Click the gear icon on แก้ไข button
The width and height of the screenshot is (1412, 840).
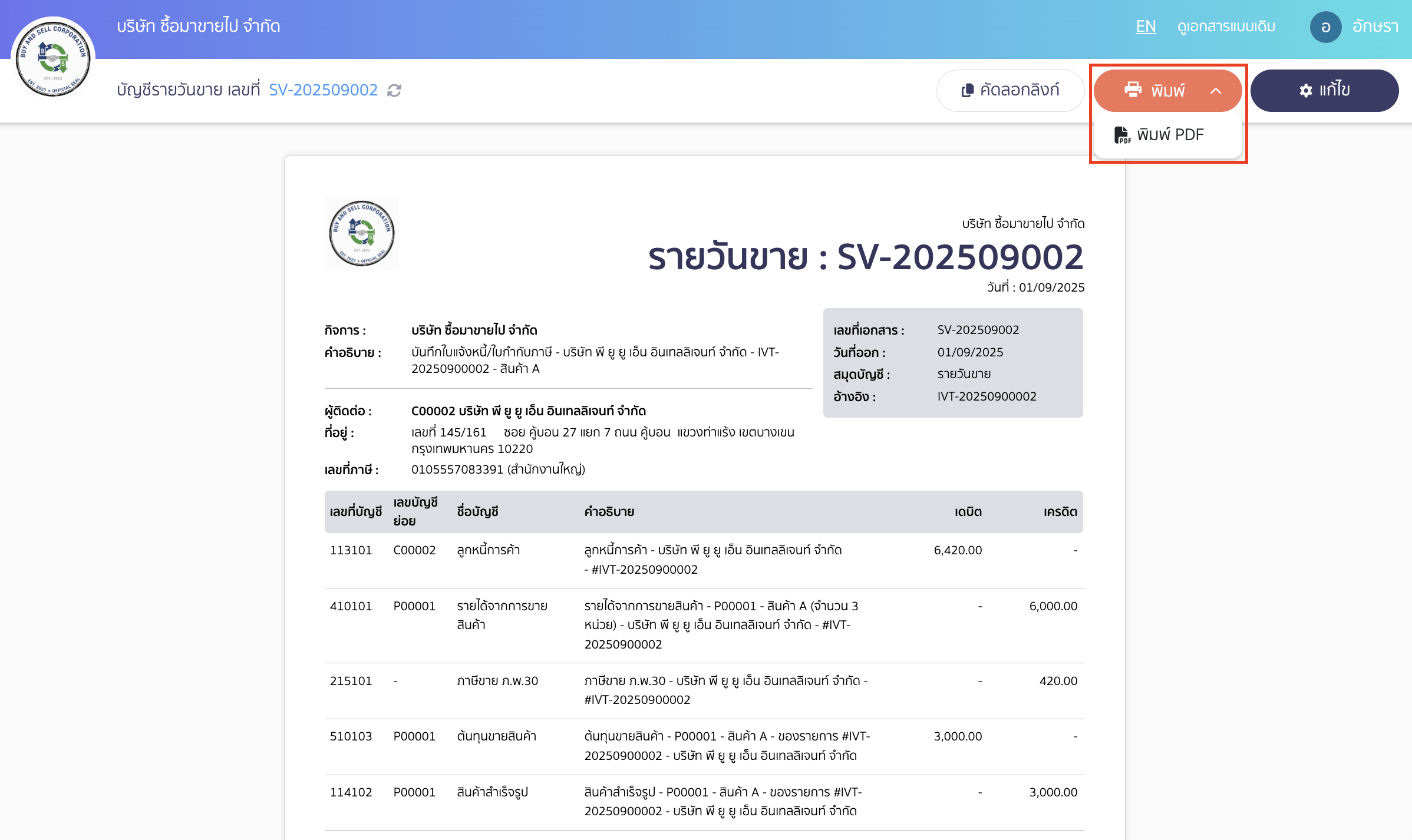[x=1306, y=90]
